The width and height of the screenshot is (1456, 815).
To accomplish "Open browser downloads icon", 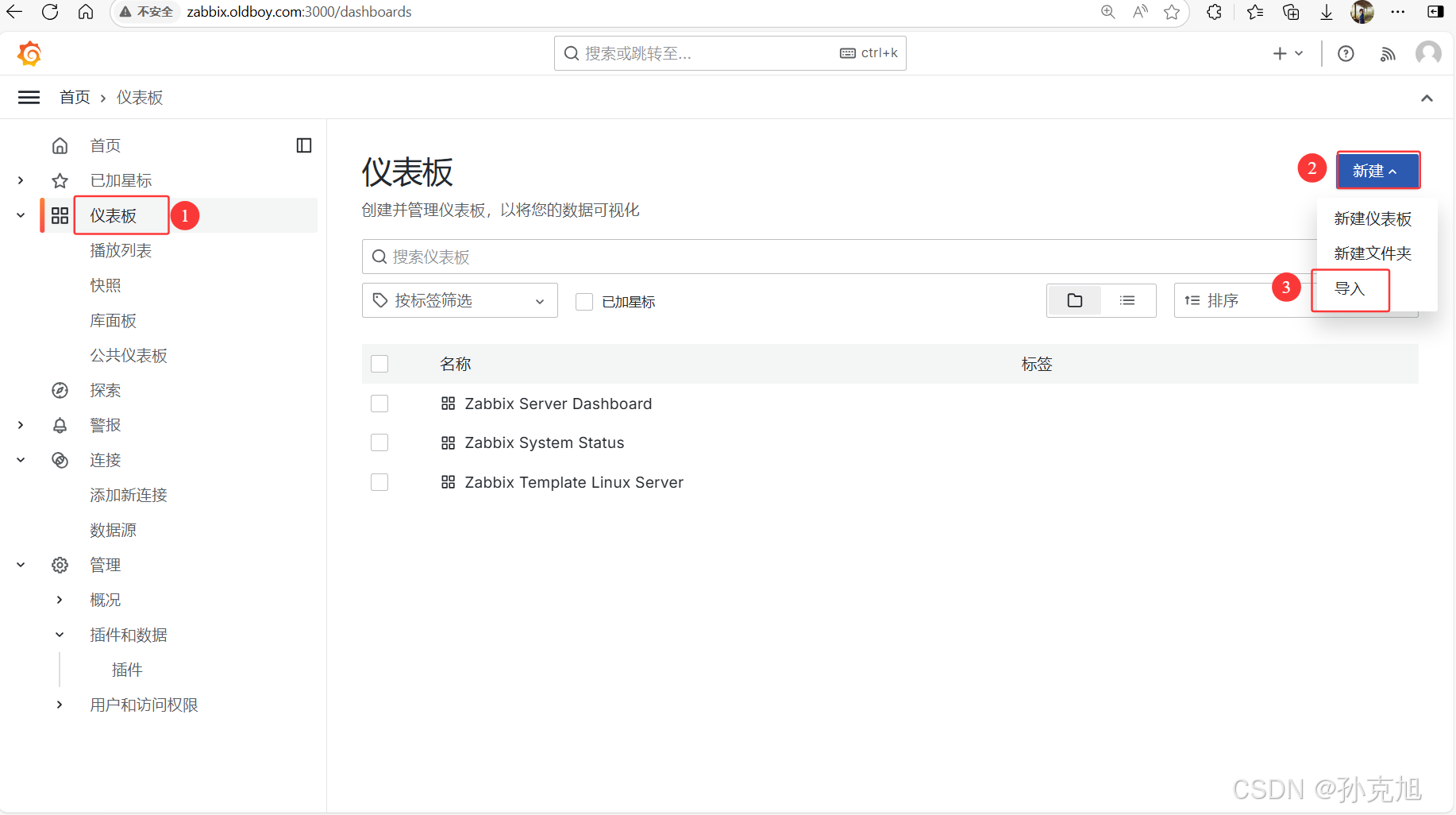I will pos(1327,12).
